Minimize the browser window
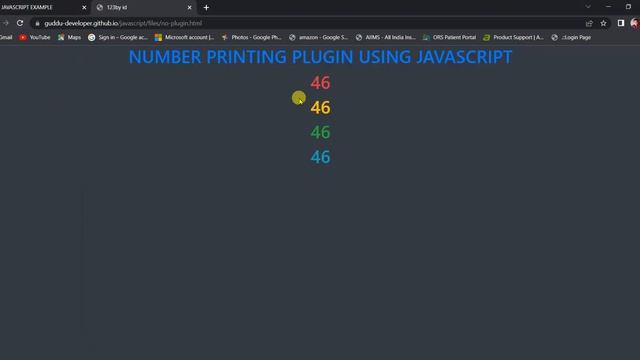The height and width of the screenshot is (360, 640). [608, 7]
